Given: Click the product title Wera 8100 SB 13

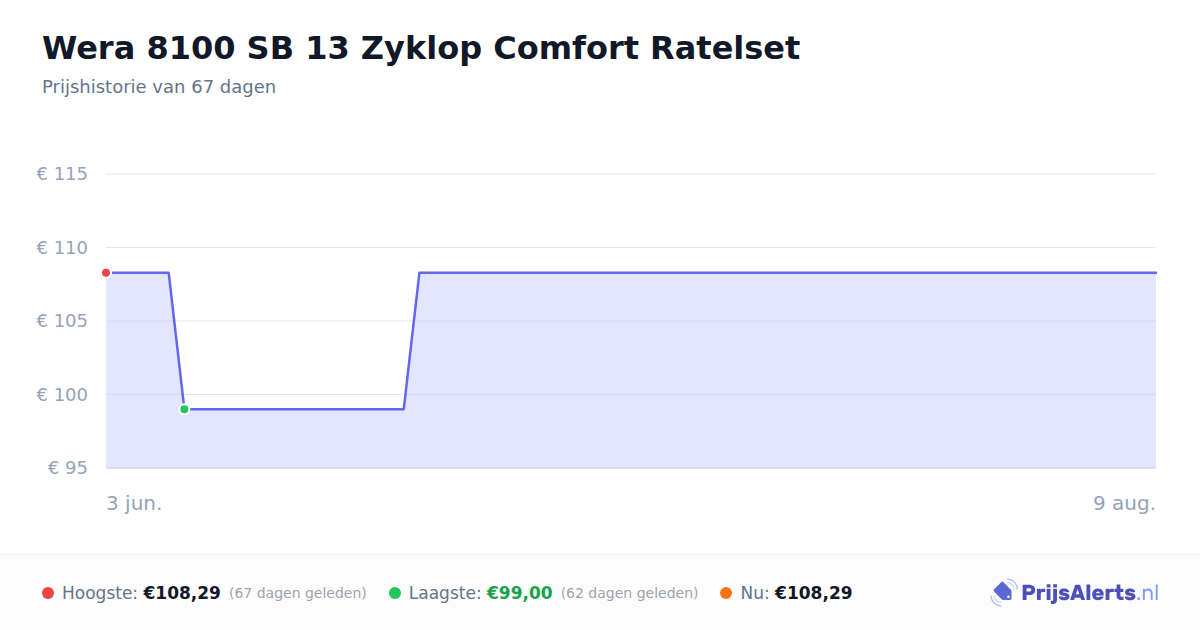Looking at the screenshot, I should [421, 48].
